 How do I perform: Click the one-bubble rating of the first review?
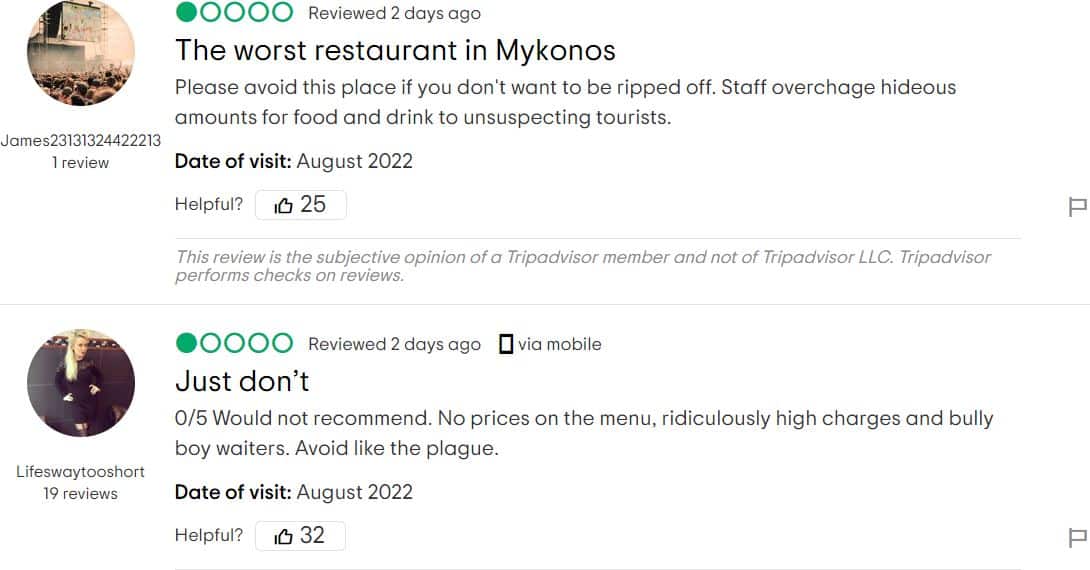234,13
